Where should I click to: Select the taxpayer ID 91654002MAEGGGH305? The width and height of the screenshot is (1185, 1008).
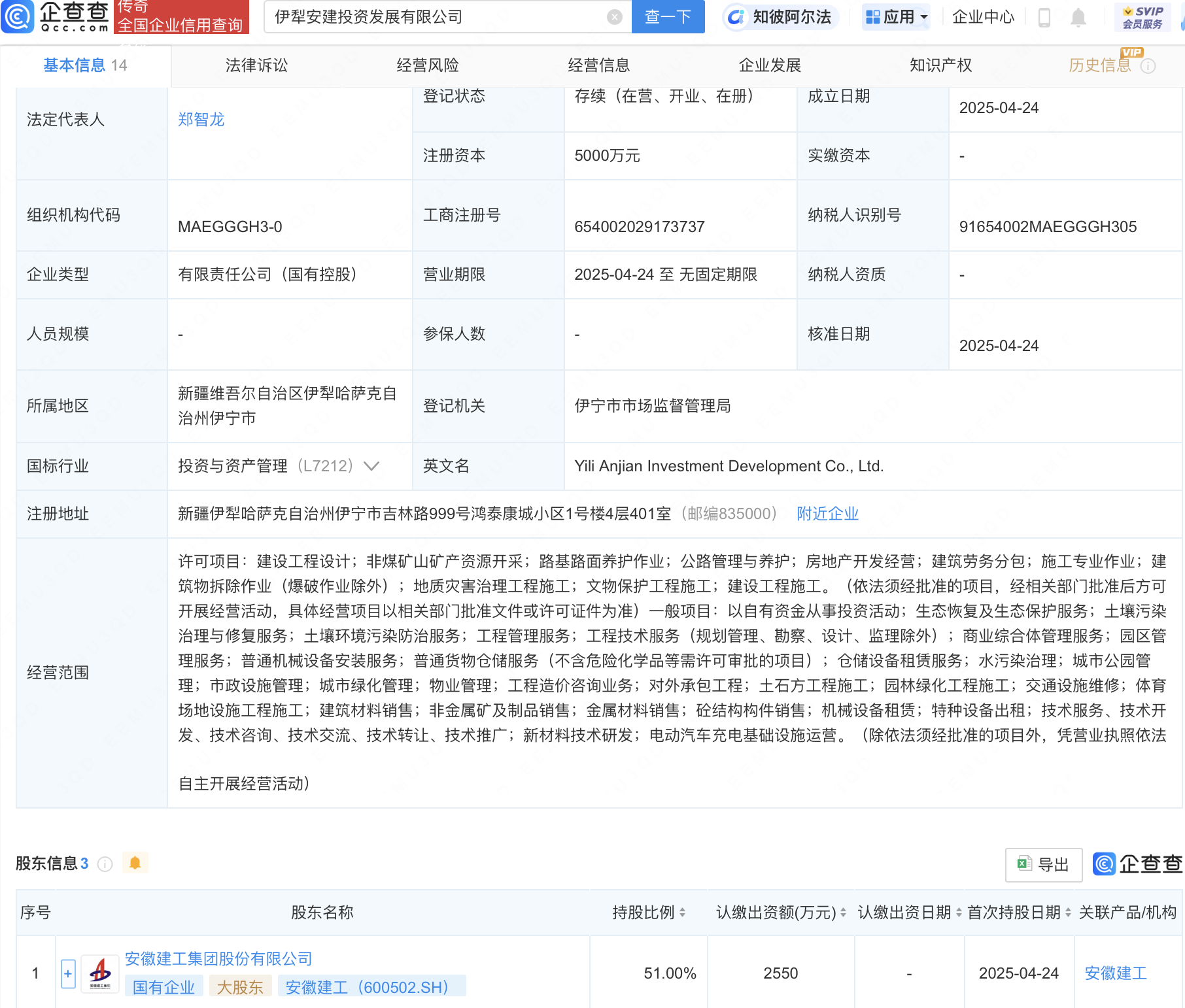click(x=1048, y=227)
